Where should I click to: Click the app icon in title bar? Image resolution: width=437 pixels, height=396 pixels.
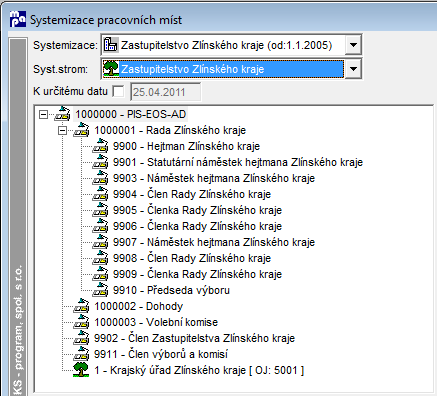18,19
